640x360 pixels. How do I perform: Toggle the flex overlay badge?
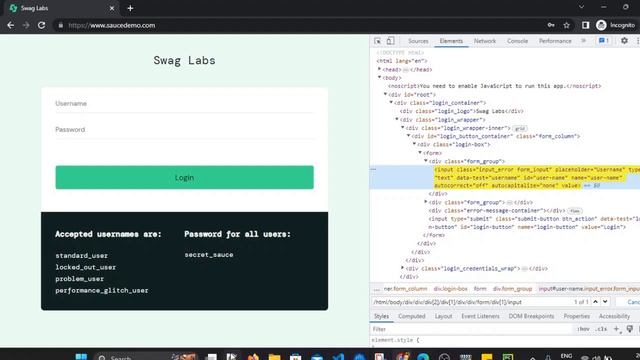click(x=575, y=211)
